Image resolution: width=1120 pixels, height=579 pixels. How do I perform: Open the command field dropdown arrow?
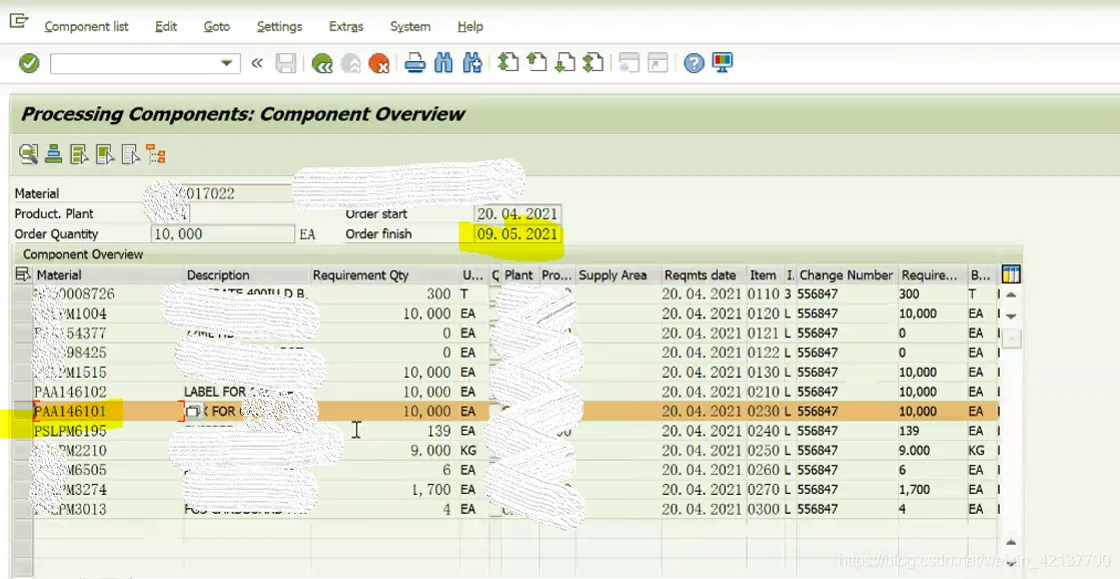[x=226, y=64]
